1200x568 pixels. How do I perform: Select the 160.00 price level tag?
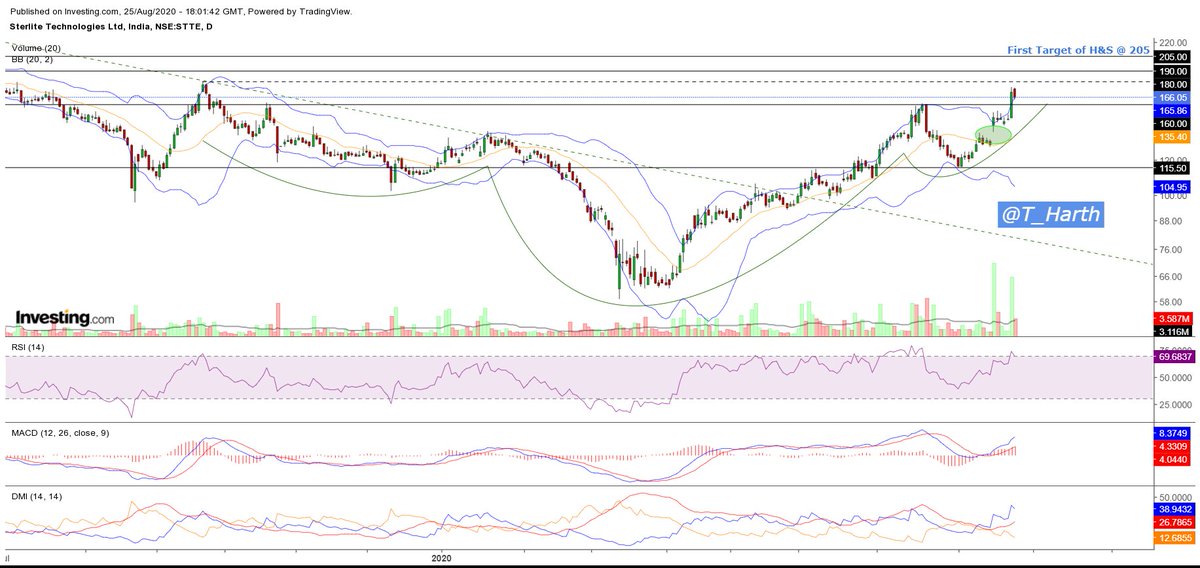tap(1173, 123)
